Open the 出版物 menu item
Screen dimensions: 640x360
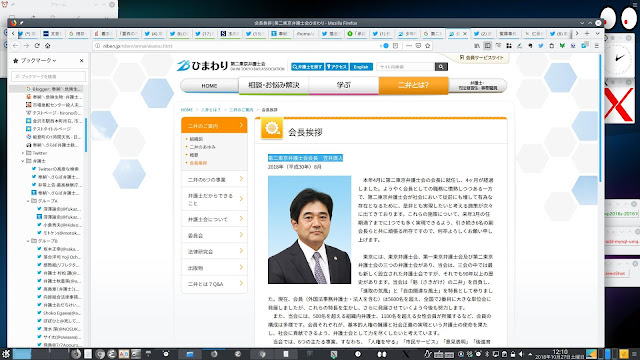coord(214,268)
